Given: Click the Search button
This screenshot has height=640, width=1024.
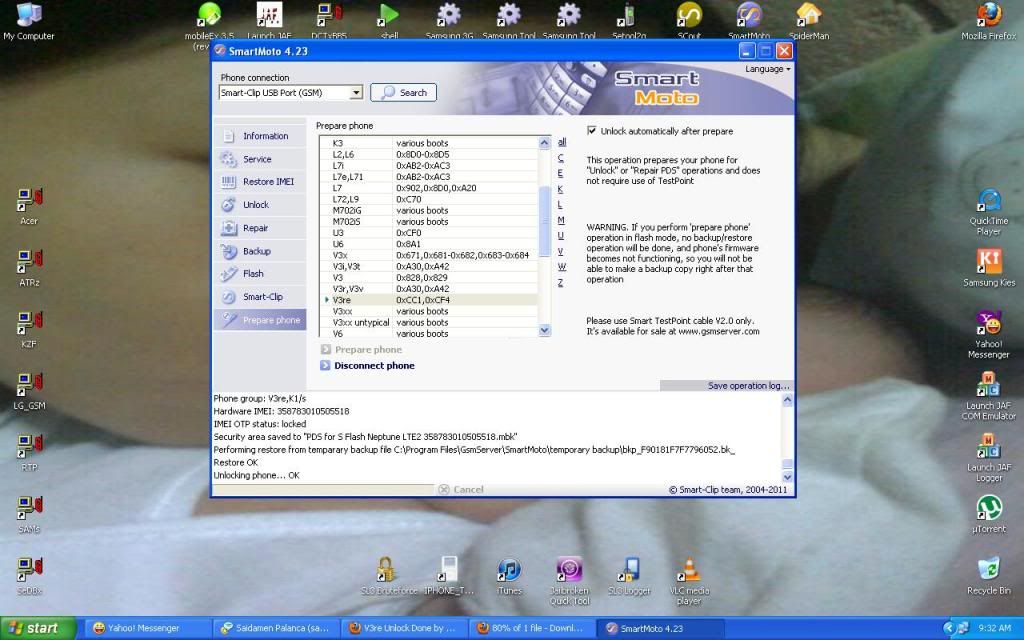Looking at the screenshot, I should click(x=403, y=93).
